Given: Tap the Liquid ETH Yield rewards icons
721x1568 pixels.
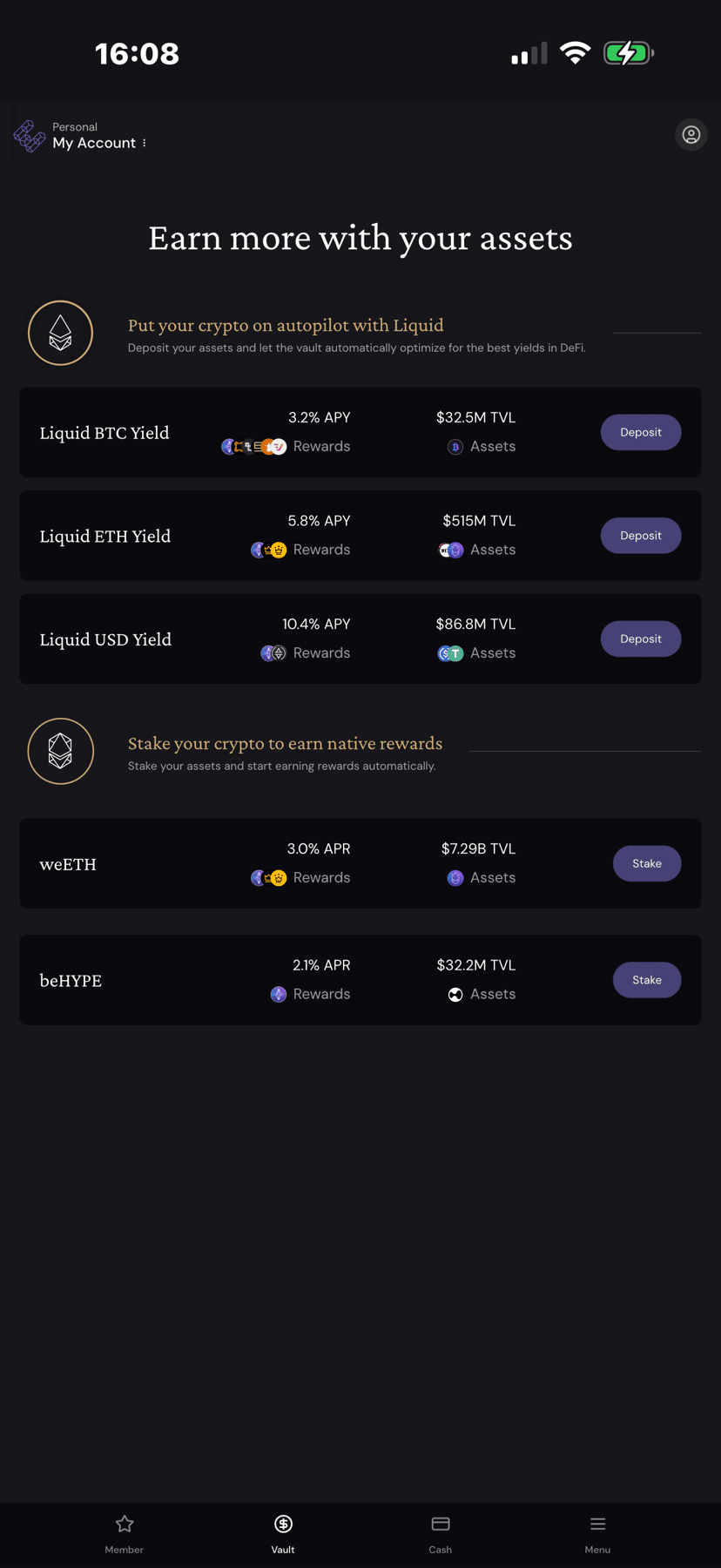Looking at the screenshot, I should click(268, 550).
